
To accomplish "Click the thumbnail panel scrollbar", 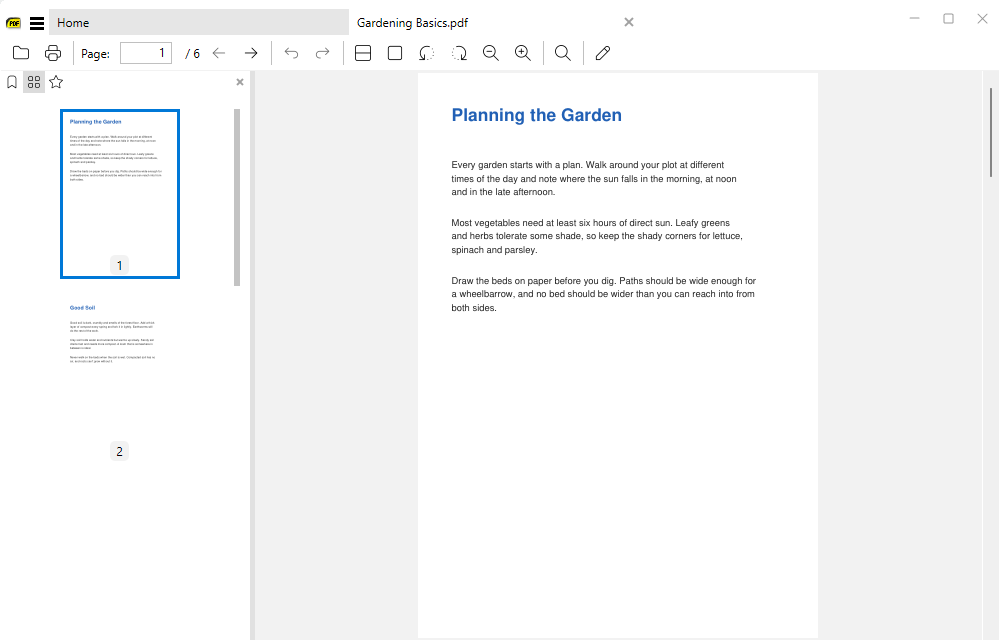I will coord(237,198).
